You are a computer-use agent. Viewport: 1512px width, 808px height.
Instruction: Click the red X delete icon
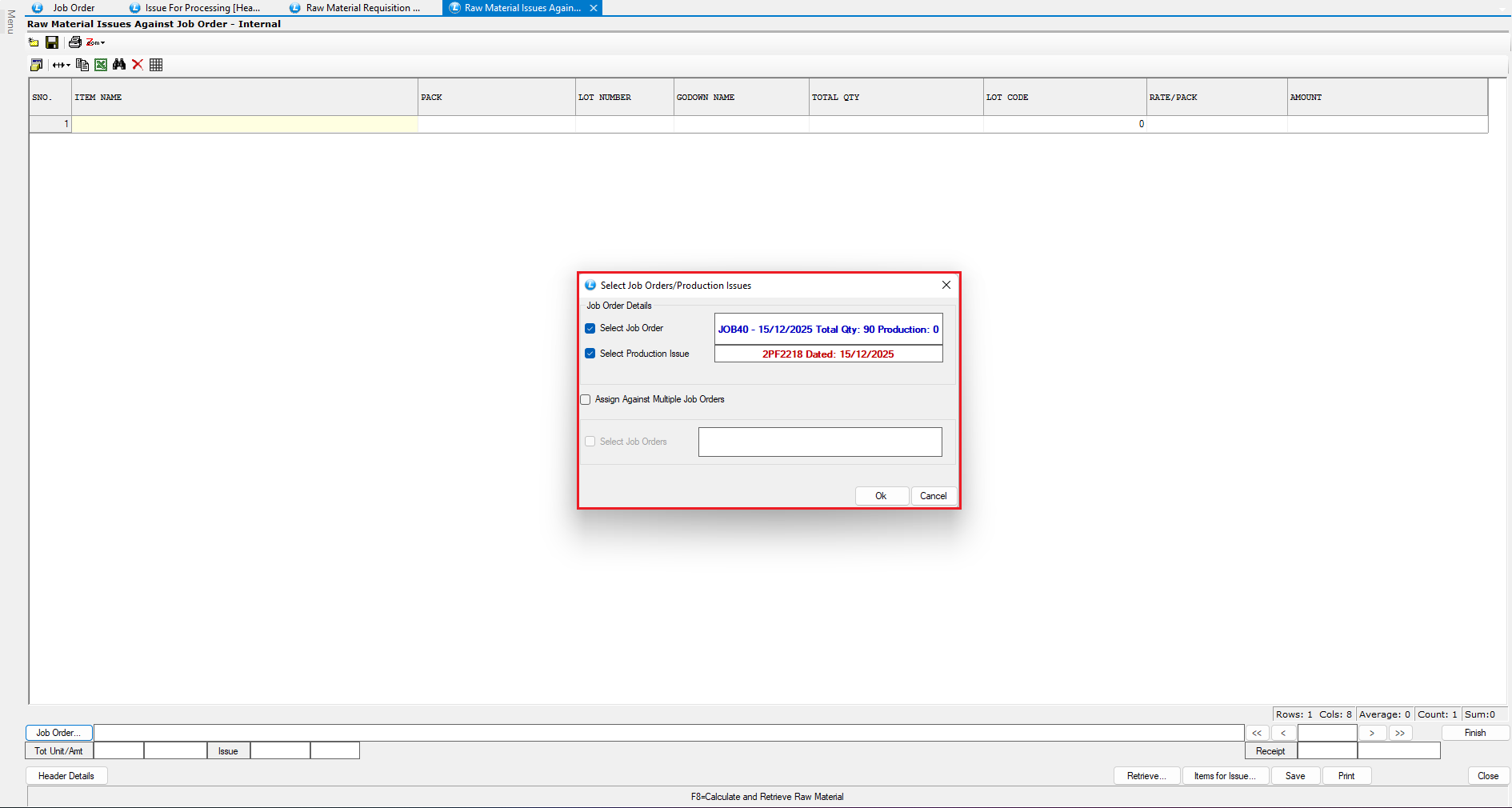138,65
